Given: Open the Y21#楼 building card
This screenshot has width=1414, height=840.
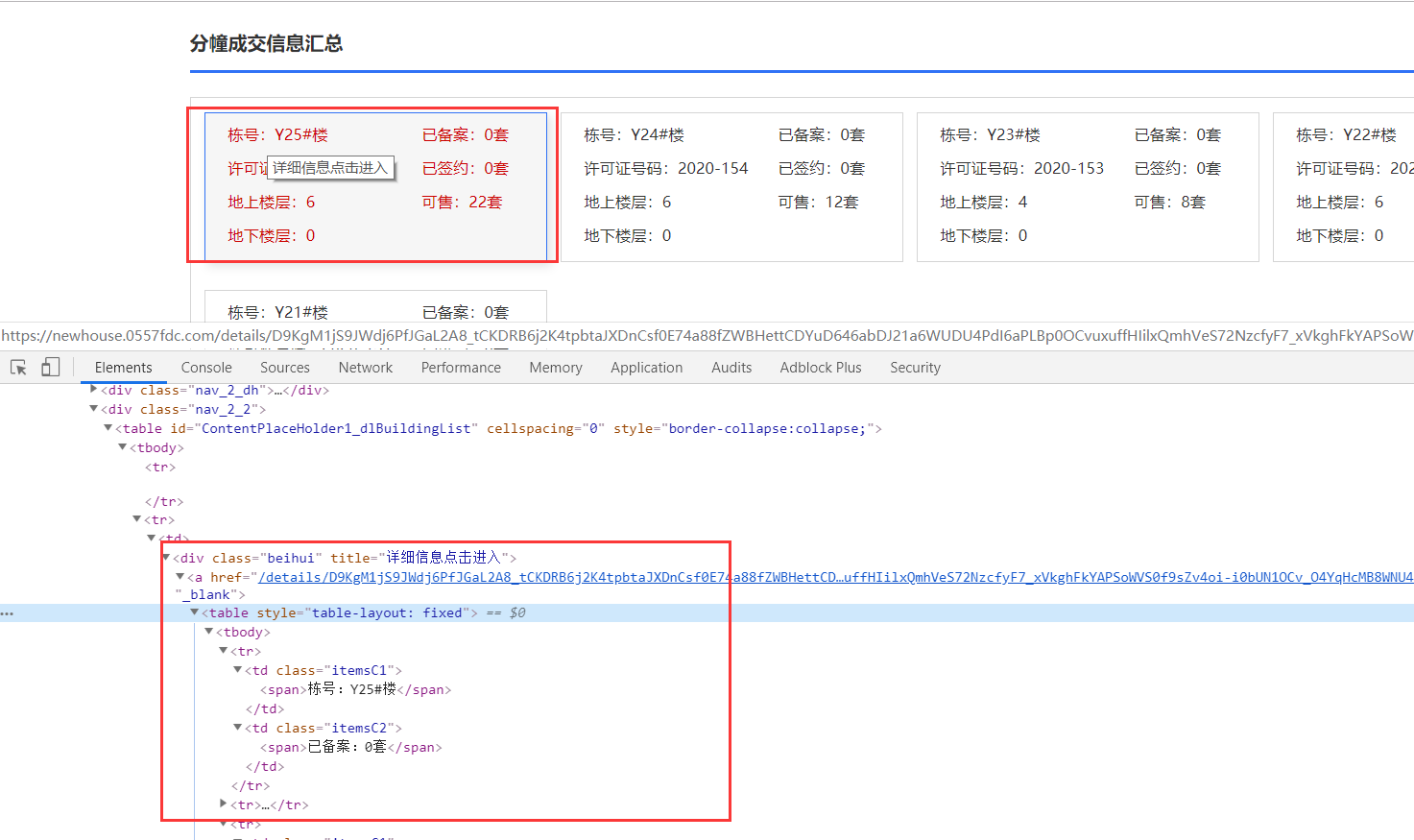Looking at the screenshot, I should pos(375,306).
